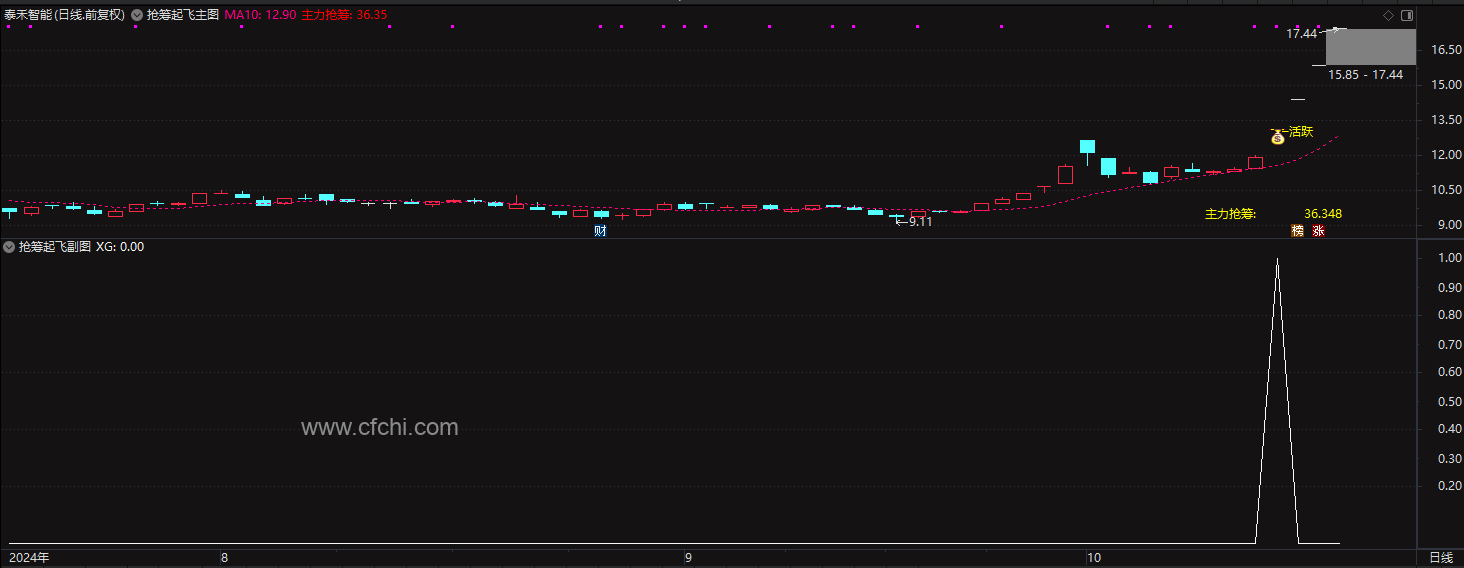
Task: Open the 抢筹起飞副图 indicator dropdown arrow
Action: pos(10,246)
